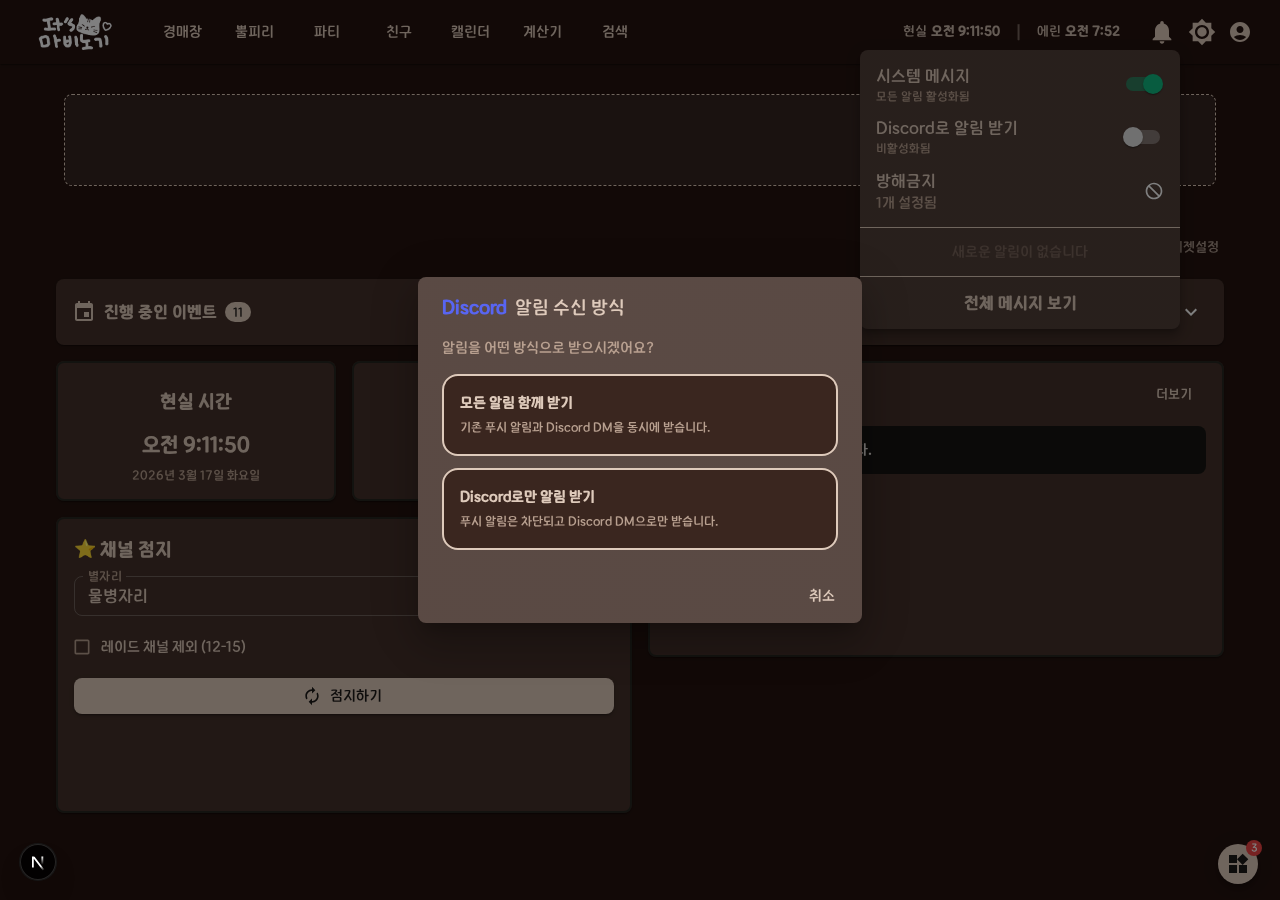Open the widgets button with badge 3
The height and width of the screenshot is (900, 1280).
coord(1238,864)
